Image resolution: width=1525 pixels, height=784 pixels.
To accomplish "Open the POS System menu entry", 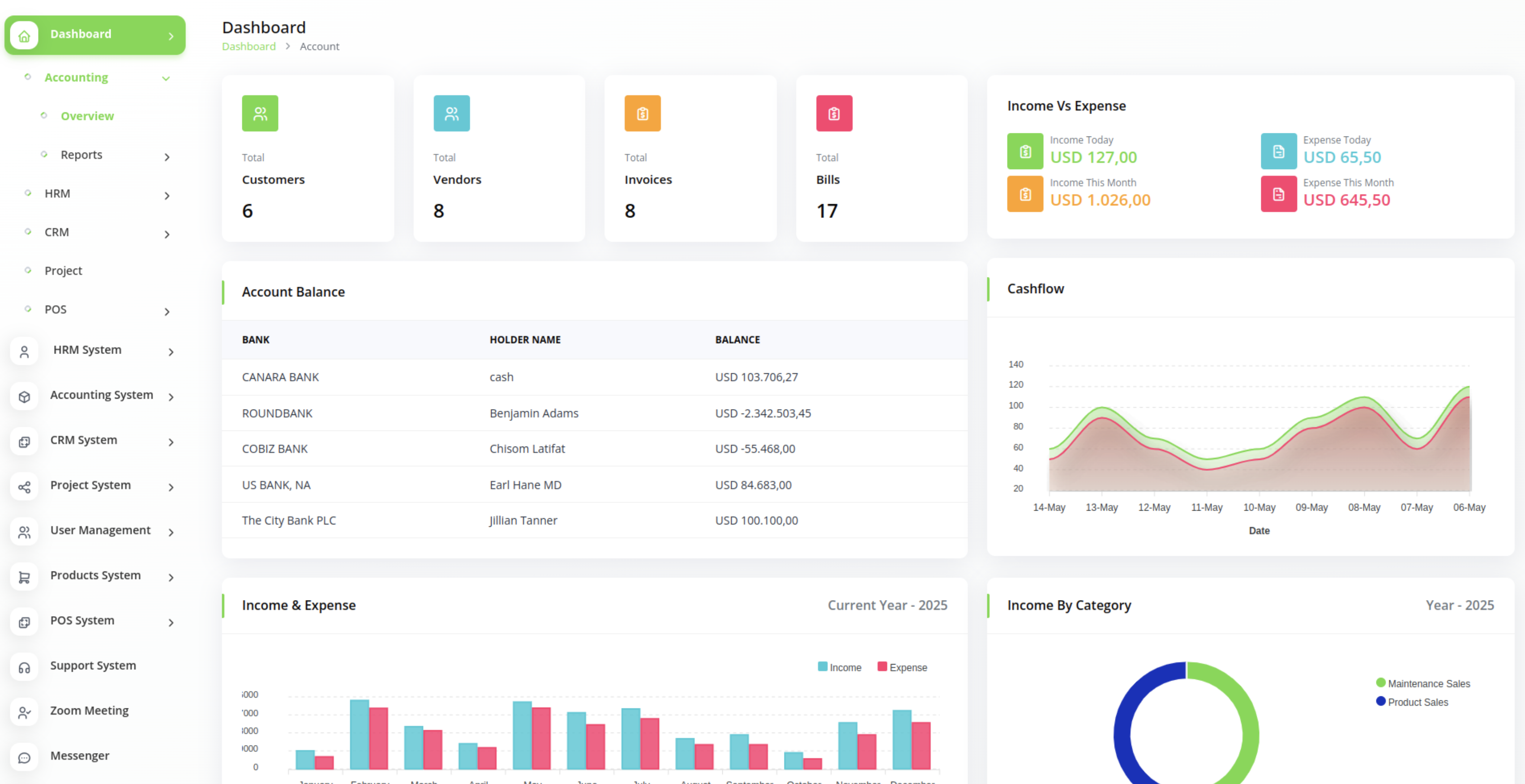I will click(x=82, y=620).
